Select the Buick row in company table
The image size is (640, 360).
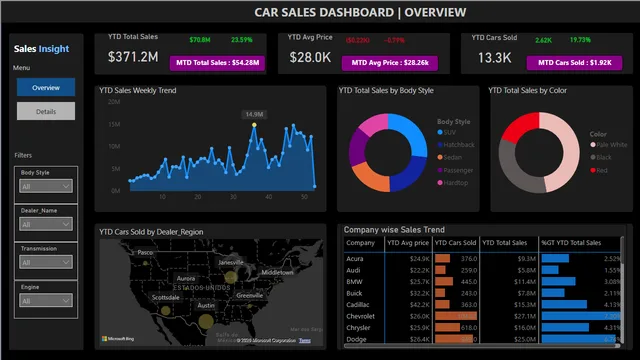482,293
